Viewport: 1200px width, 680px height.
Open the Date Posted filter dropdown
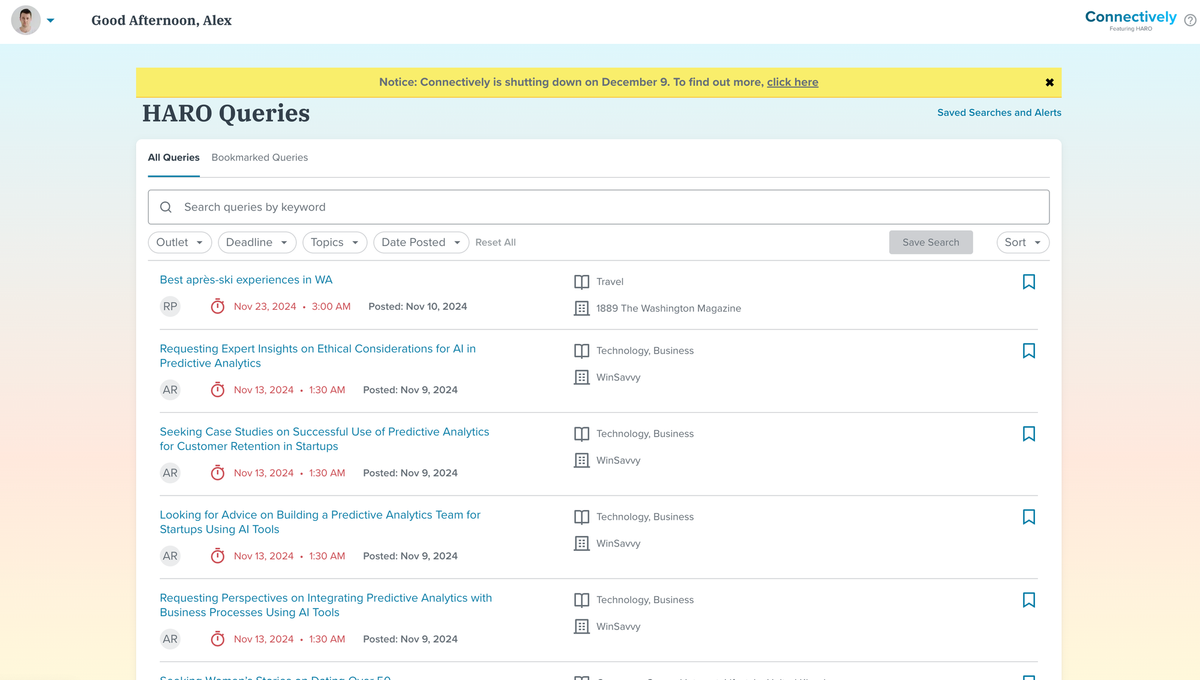(420, 242)
